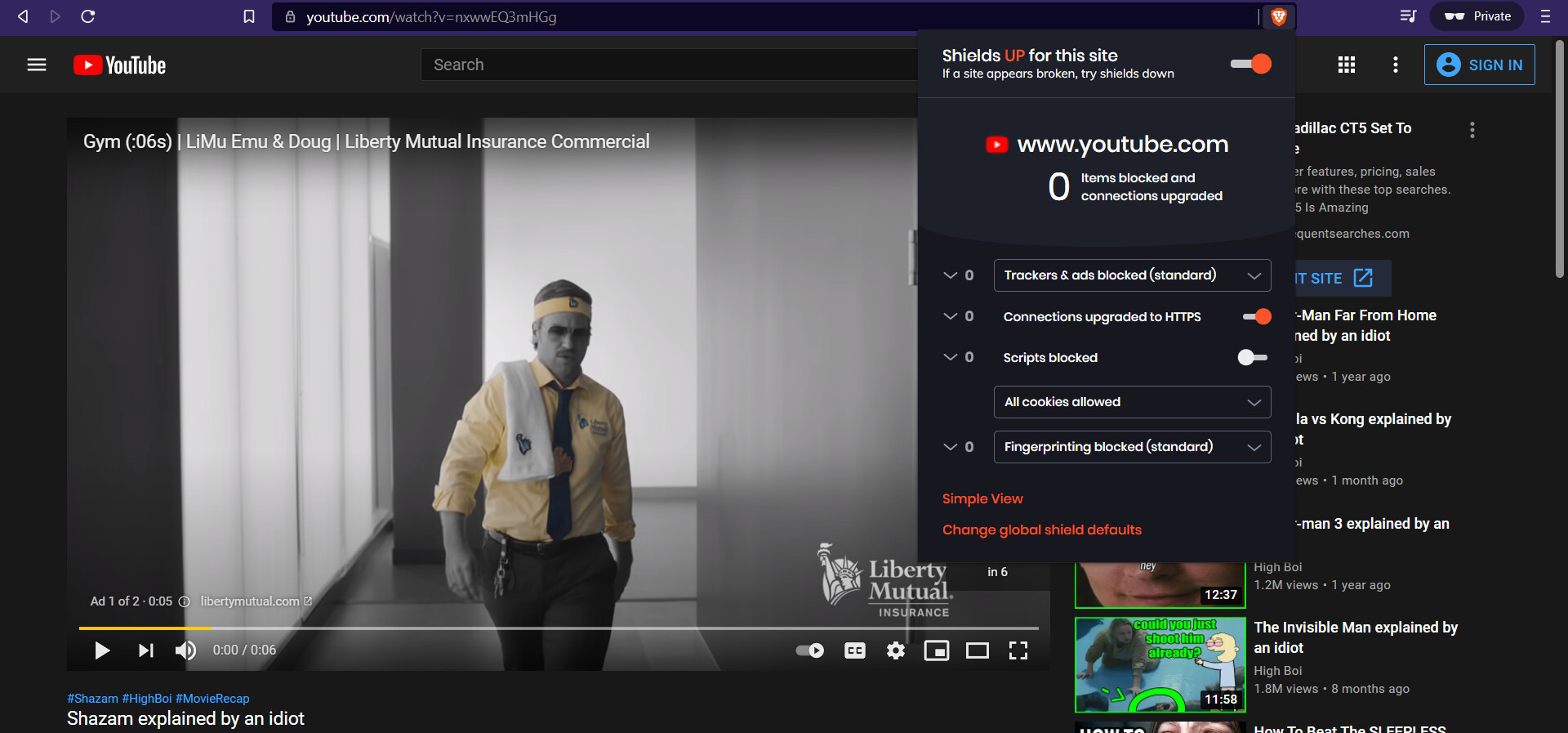Click the browser forward arrow
This screenshot has width=1568, height=733.
tap(56, 16)
